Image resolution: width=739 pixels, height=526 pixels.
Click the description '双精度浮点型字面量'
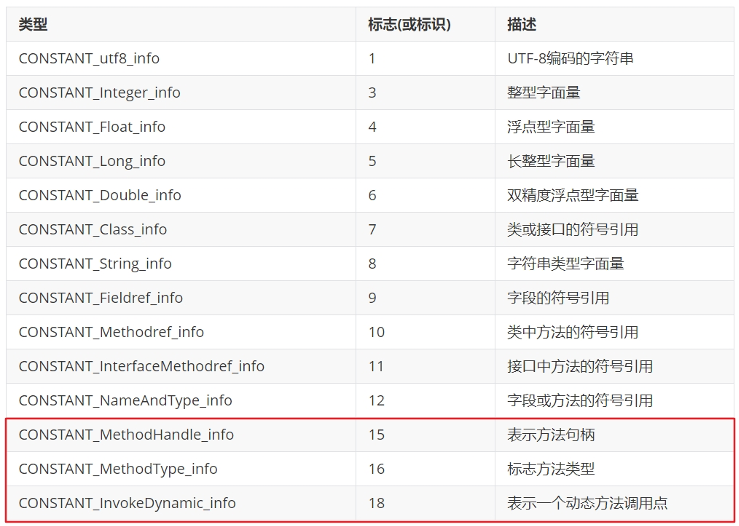573,196
